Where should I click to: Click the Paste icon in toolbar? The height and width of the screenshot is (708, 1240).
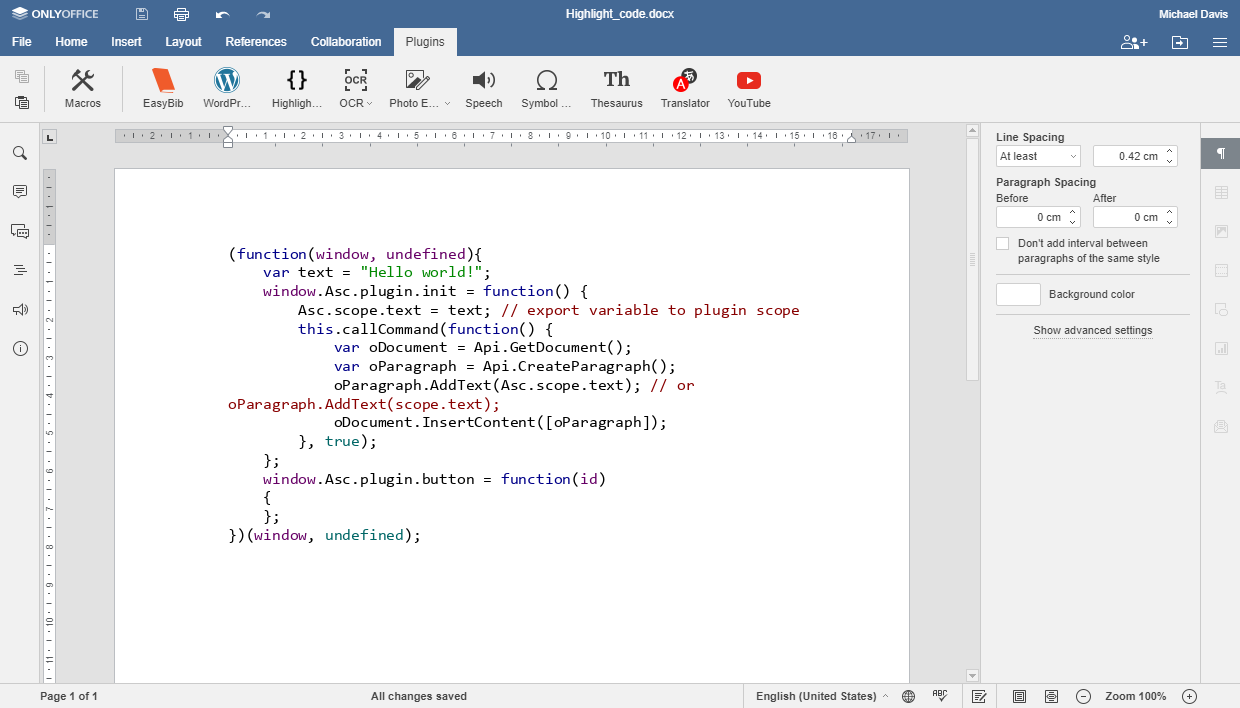(22, 102)
